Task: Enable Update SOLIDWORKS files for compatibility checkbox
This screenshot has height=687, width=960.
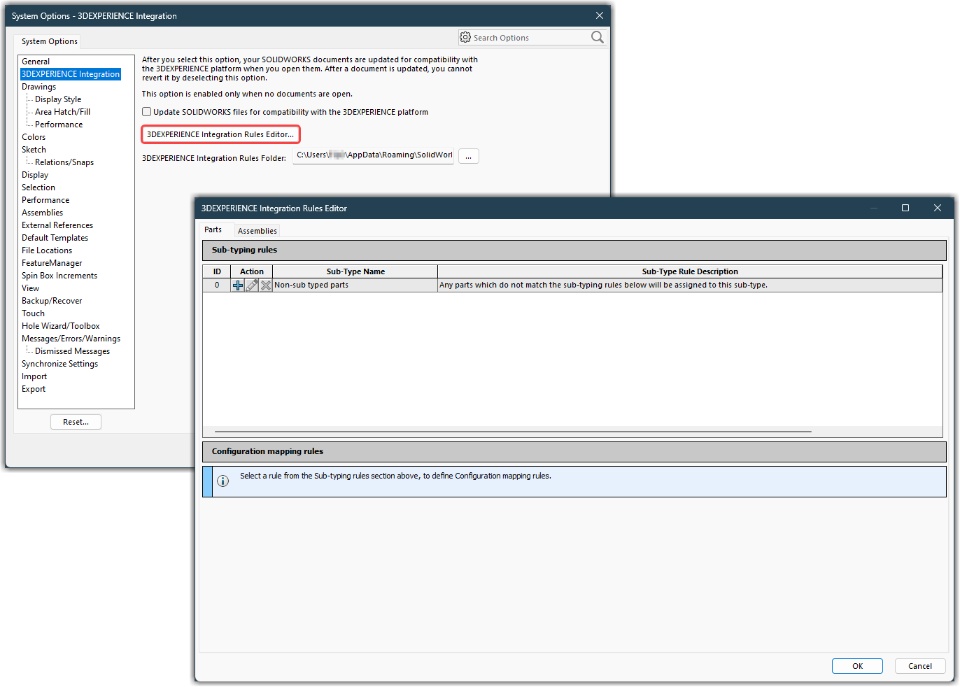Action: 147,111
